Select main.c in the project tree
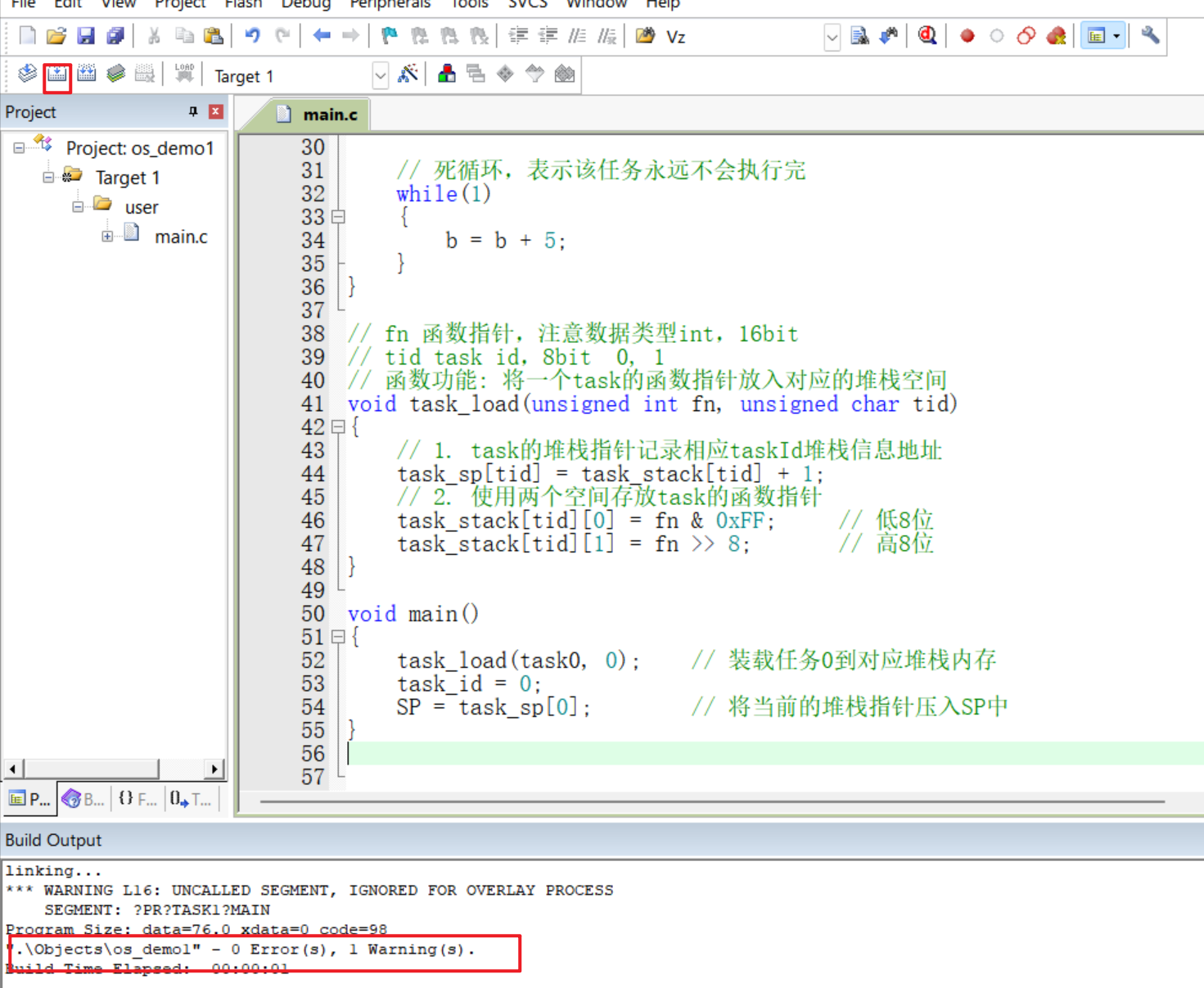This screenshot has width=1204, height=988. [181, 237]
